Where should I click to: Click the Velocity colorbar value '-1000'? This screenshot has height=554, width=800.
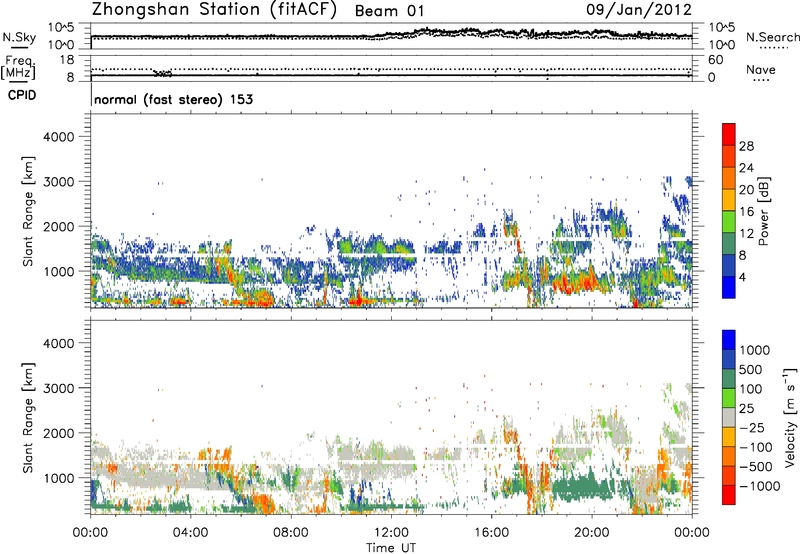(x=759, y=486)
